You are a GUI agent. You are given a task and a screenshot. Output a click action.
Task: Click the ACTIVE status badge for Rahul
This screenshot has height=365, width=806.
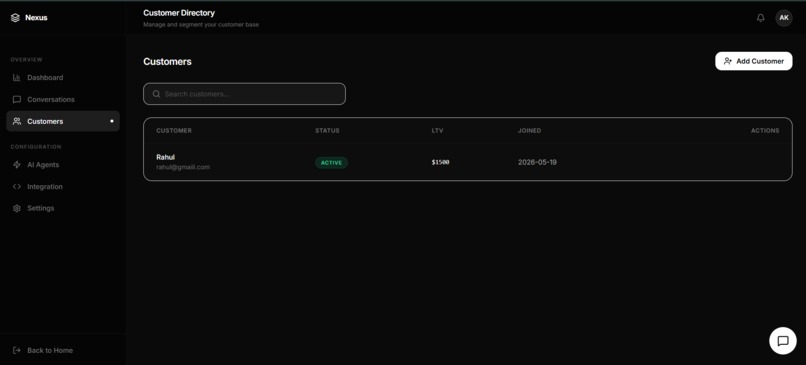(331, 162)
